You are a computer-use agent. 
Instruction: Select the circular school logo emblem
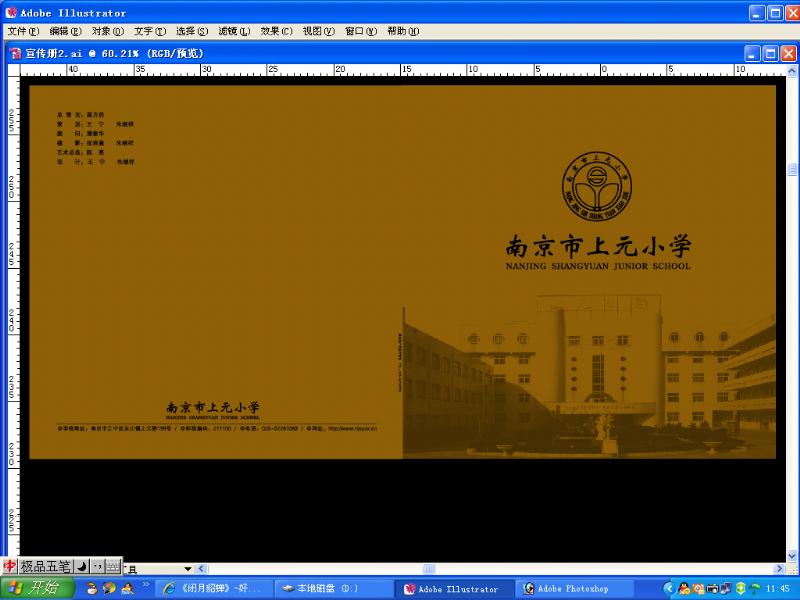pos(597,187)
